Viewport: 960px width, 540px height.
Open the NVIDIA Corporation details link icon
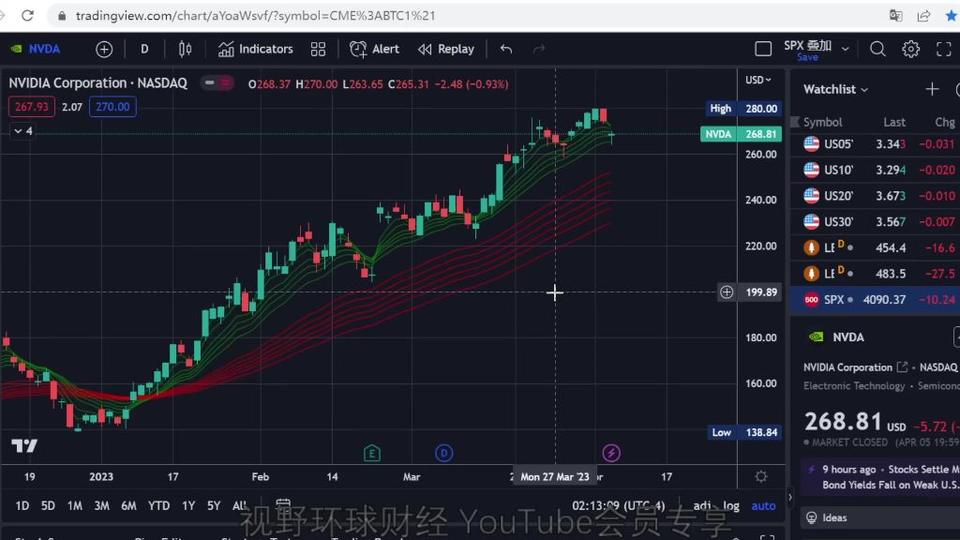[902, 367]
